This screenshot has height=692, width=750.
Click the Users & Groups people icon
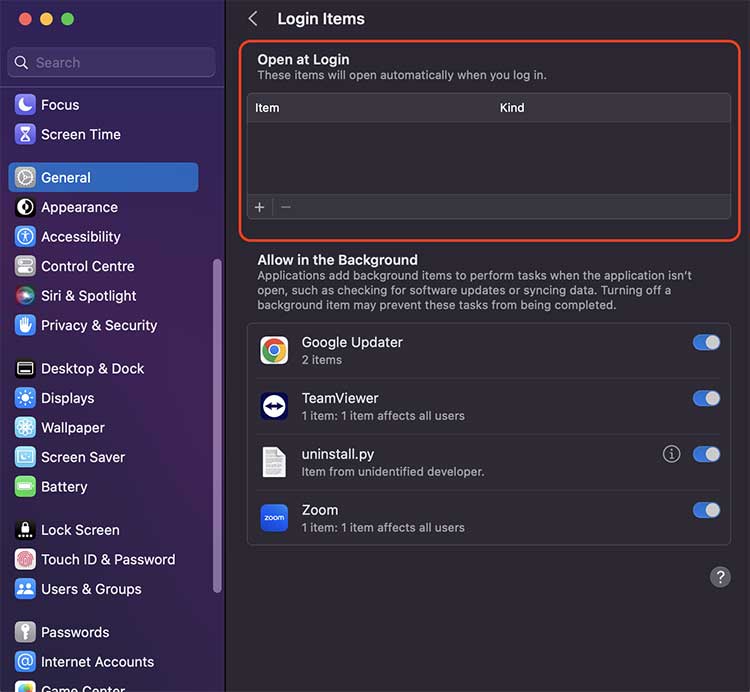[x=25, y=589]
